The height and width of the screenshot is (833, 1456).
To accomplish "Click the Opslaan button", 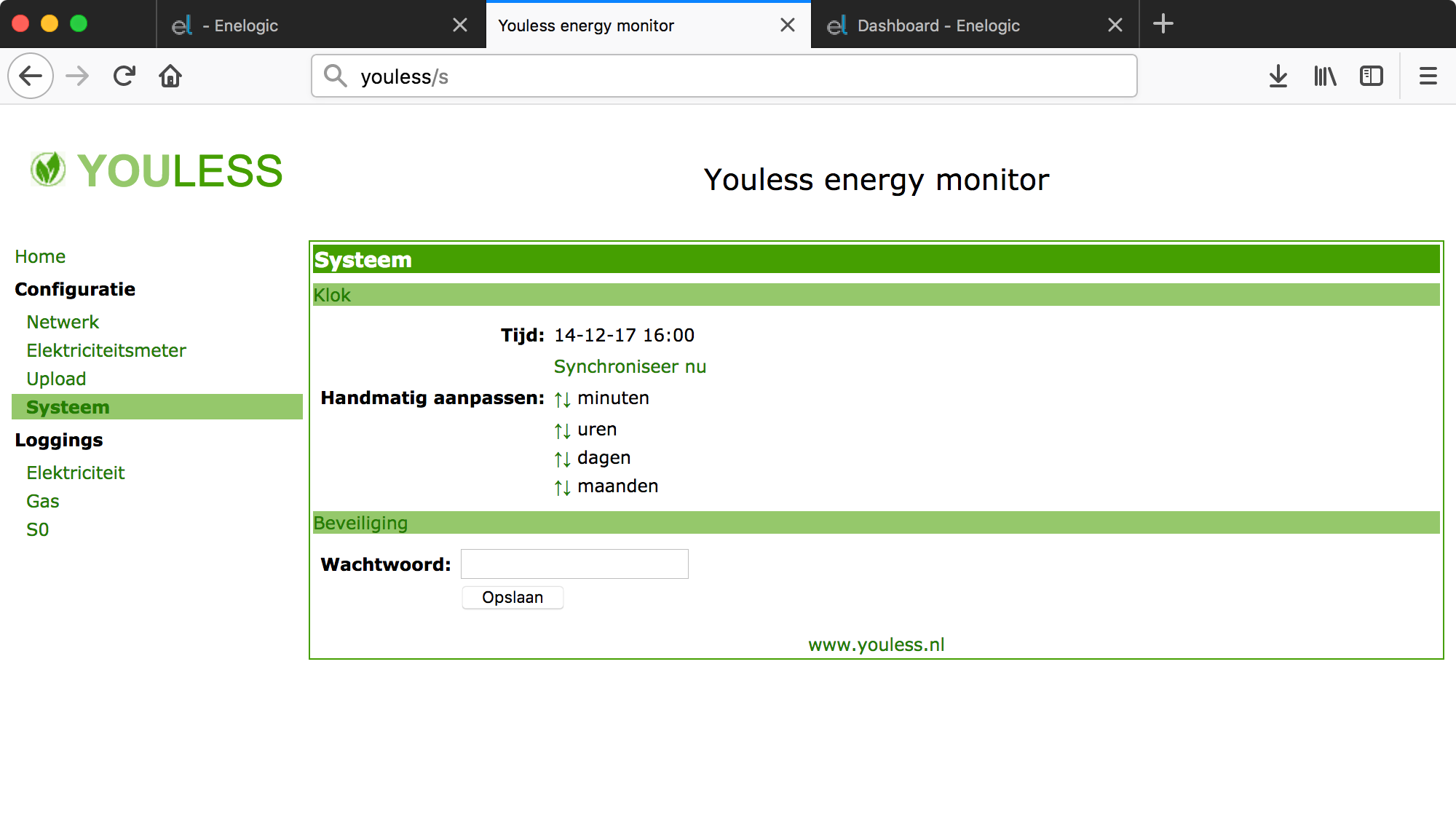I will pyautogui.click(x=513, y=597).
